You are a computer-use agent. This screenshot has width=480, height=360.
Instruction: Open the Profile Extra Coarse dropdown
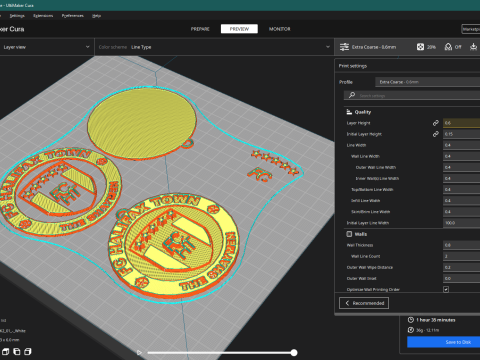(428, 82)
